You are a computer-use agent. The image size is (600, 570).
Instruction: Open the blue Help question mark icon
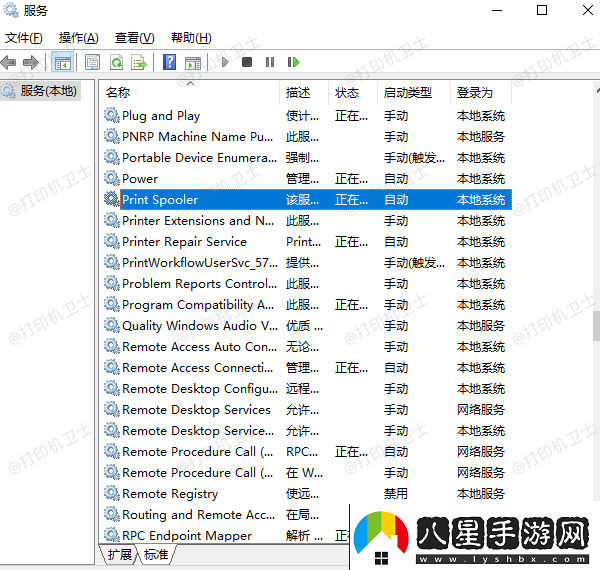point(169,62)
